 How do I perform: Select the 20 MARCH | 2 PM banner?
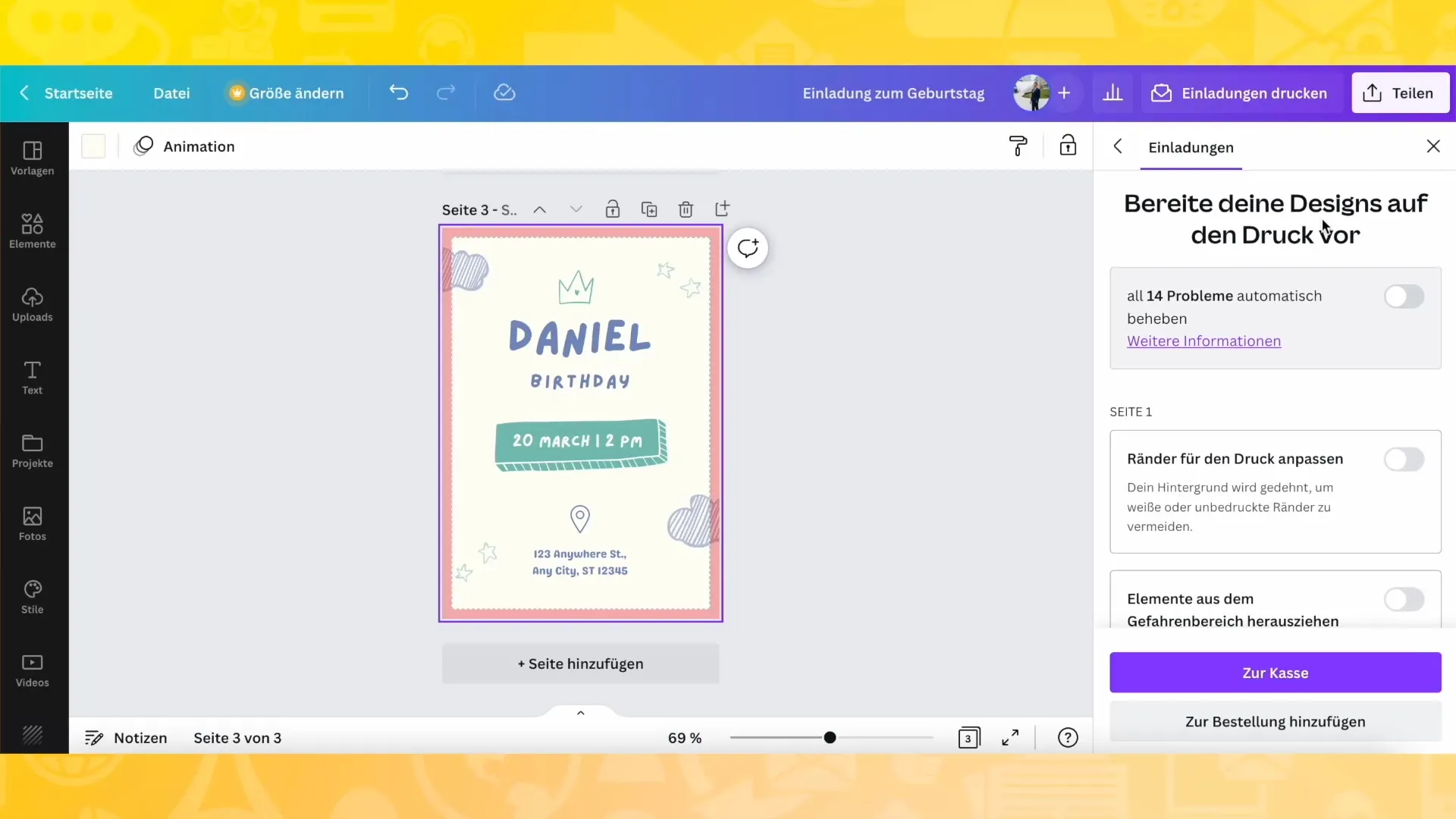coord(580,444)
